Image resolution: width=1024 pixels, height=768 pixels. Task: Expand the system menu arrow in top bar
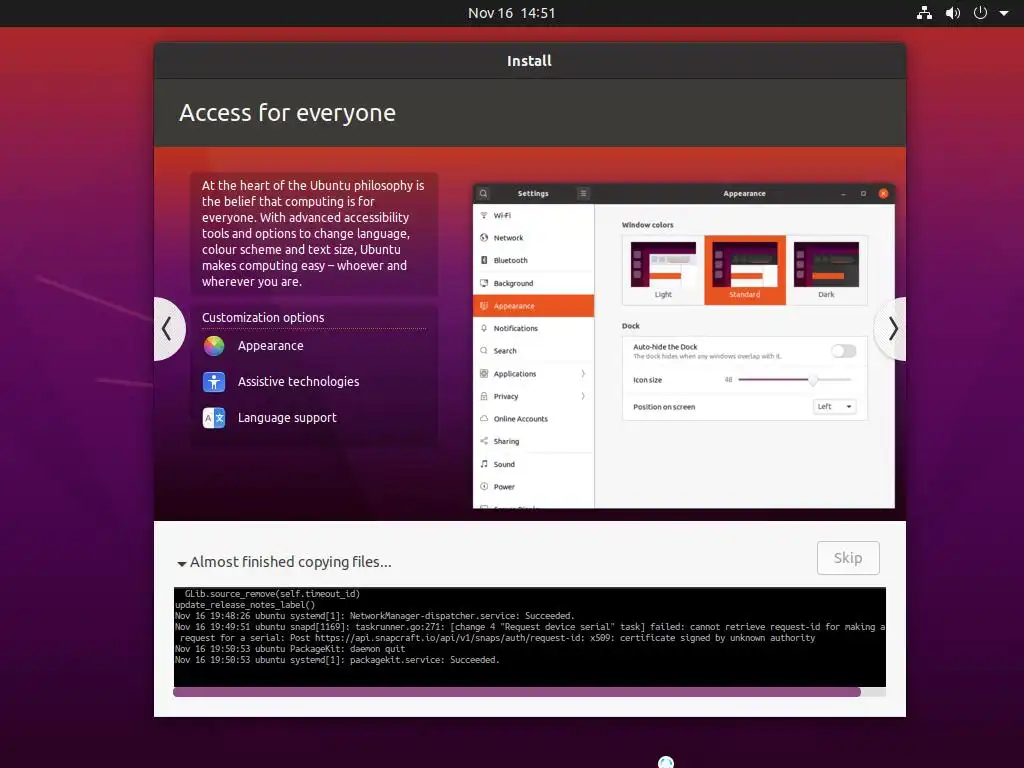pyautogui.click(x=1004, y=13)
